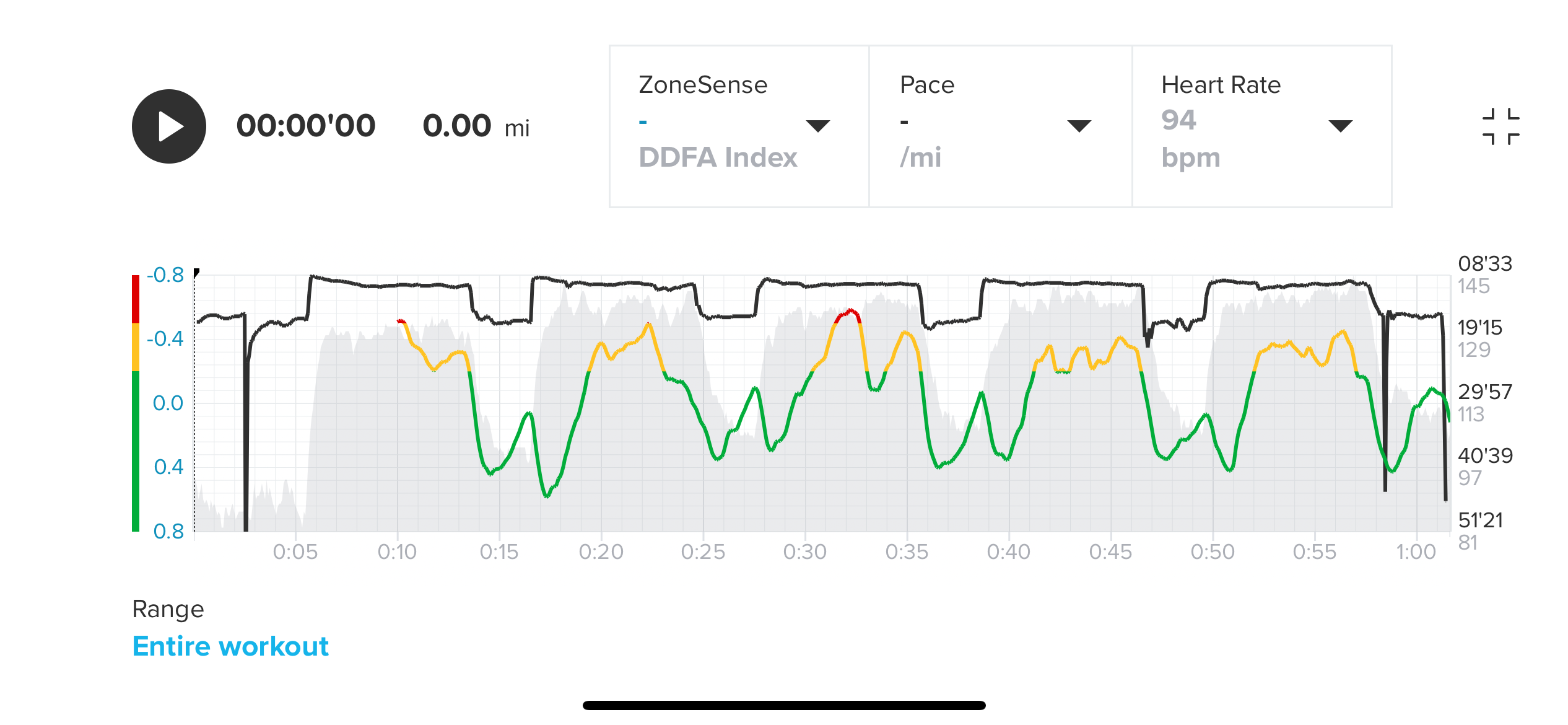Click the 0:15 time axis label
Viewport: 1568px width, 725px height.
click(x=499, y=551)
